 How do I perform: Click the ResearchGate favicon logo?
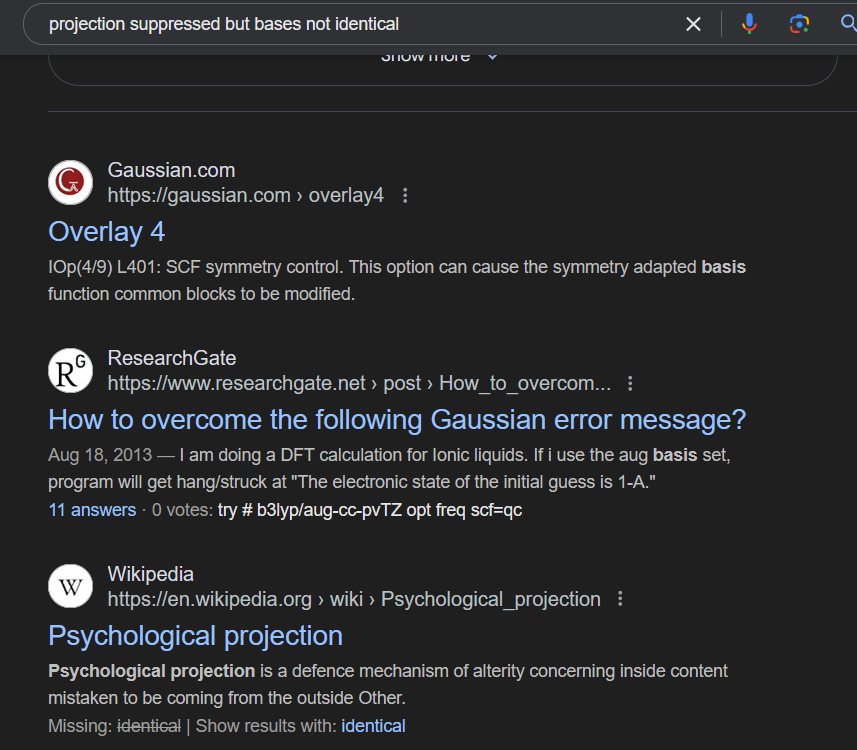[70, 370]
